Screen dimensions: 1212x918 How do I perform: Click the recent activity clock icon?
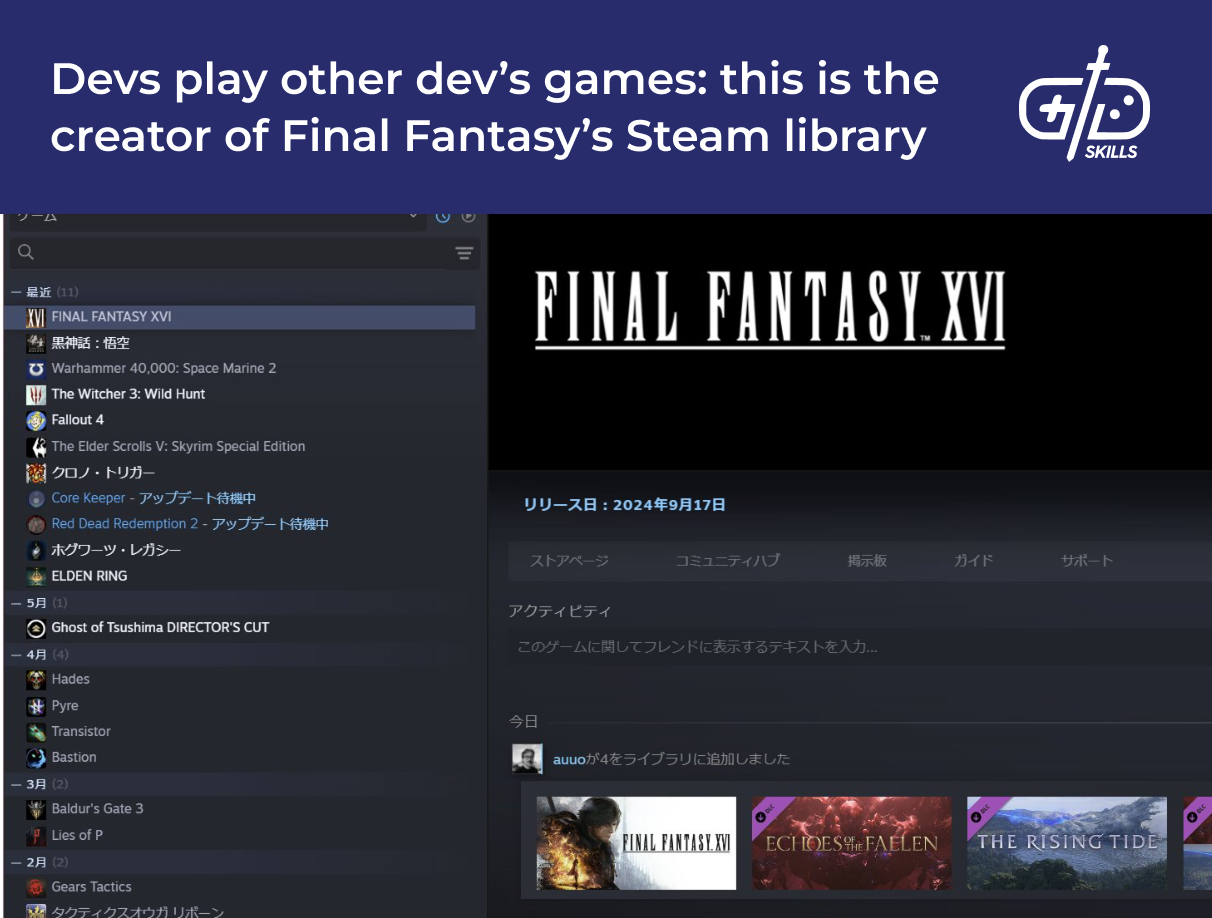443,216
